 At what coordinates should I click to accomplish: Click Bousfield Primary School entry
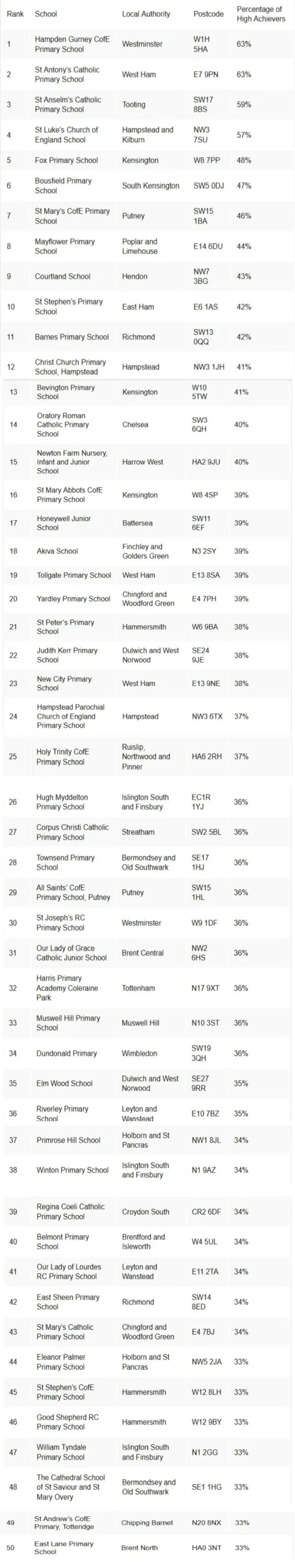(x=63, y=185)
